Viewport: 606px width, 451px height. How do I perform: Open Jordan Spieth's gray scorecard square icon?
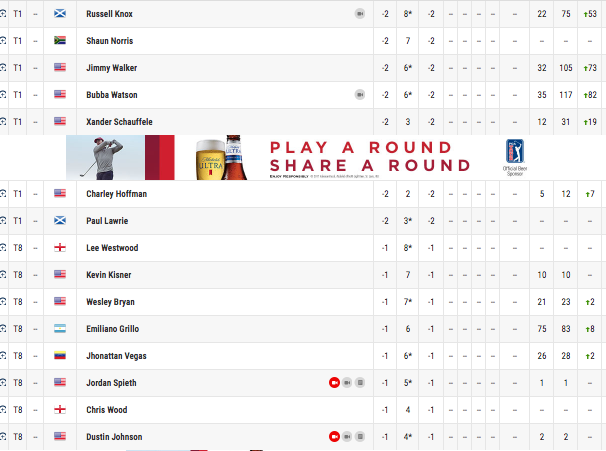coord(360,383)
